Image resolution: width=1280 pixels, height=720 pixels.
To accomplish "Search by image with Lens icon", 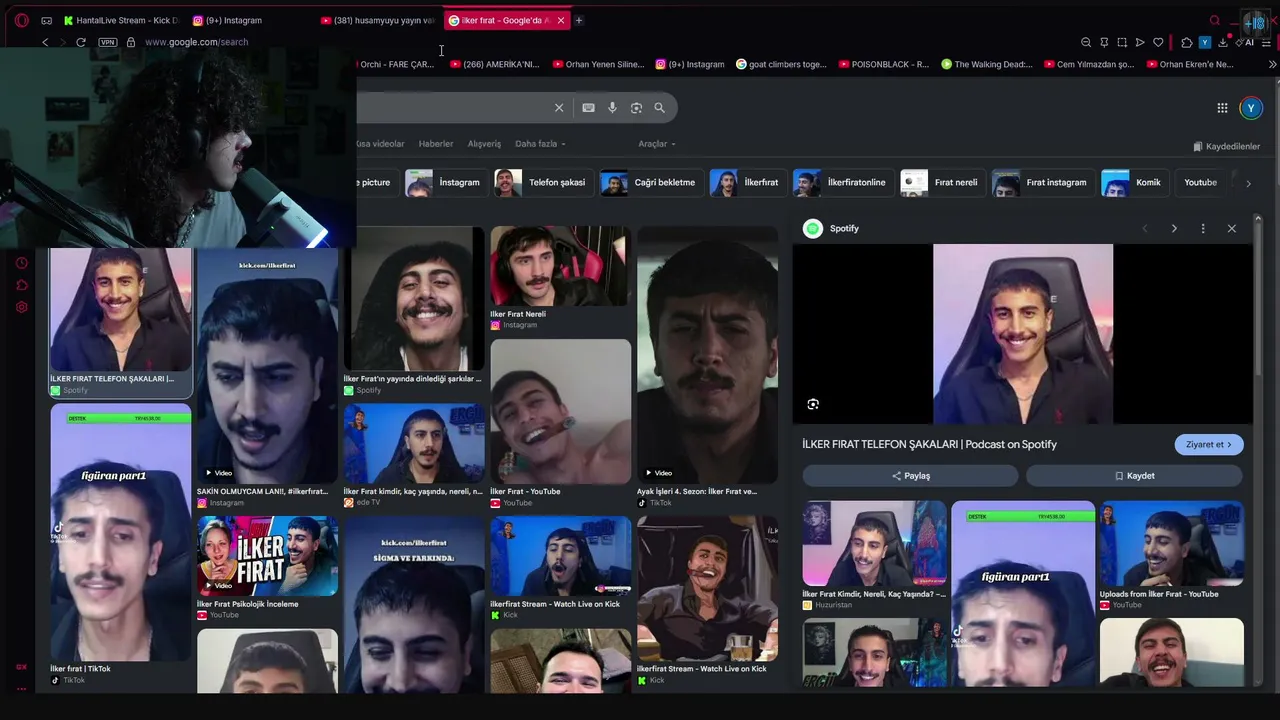I will [636, 107].
